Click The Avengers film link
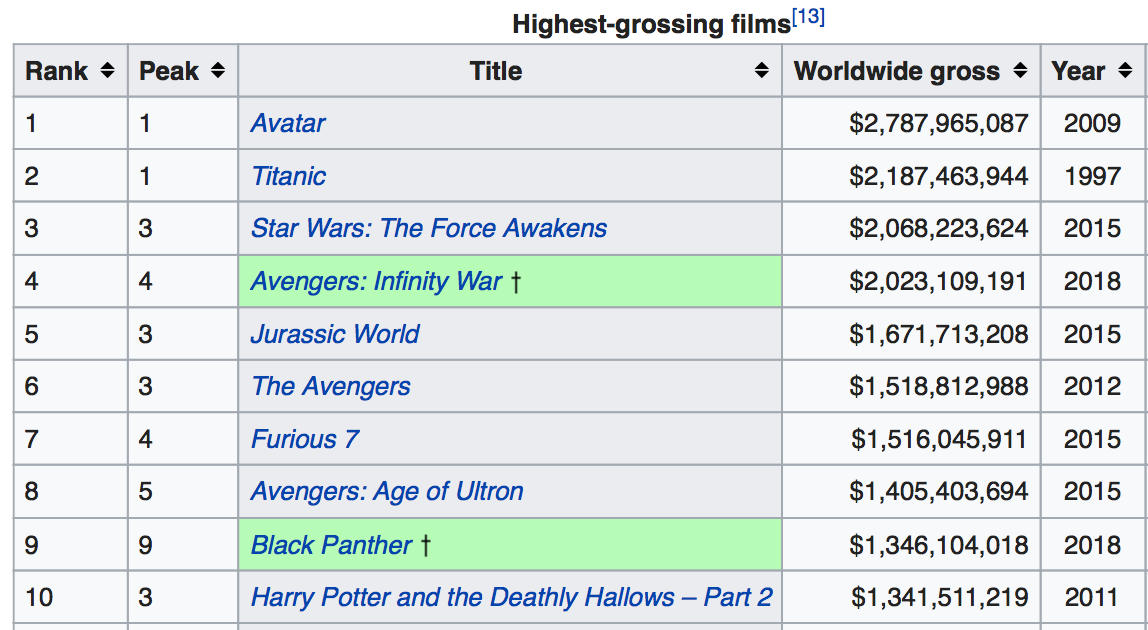Image resolution: width=1148 pixels, height=630 pixels. pos(331,387)
